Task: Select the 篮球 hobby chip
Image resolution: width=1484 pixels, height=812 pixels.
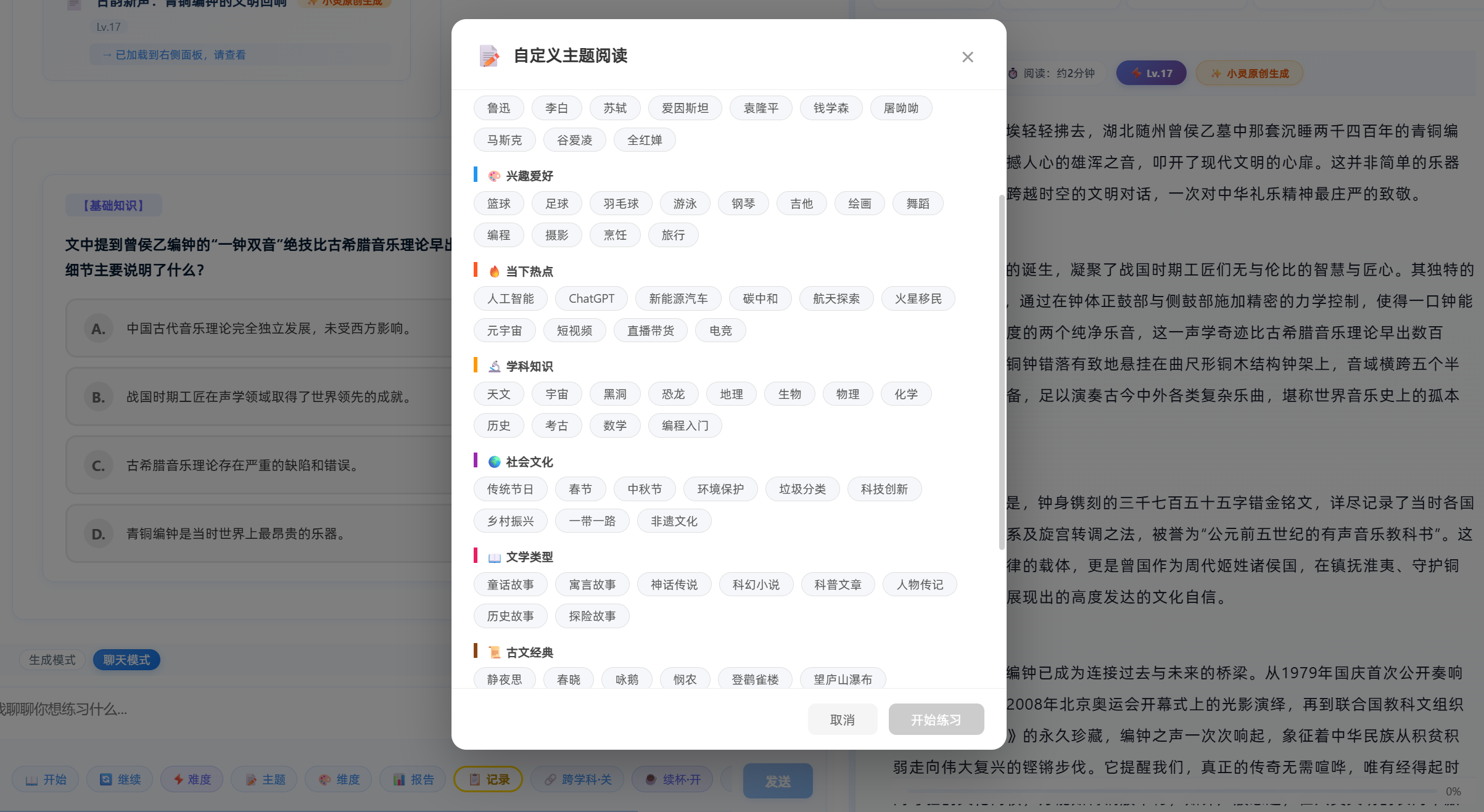Action: click(x=498, y=203)
